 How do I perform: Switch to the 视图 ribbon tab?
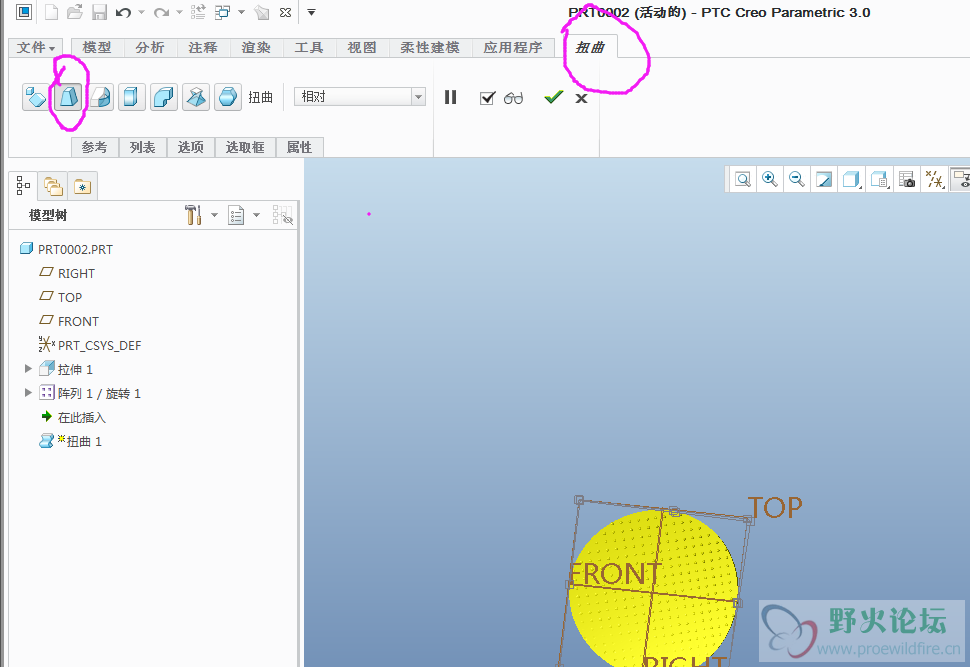pyautogui.click(x=363, y=48)
